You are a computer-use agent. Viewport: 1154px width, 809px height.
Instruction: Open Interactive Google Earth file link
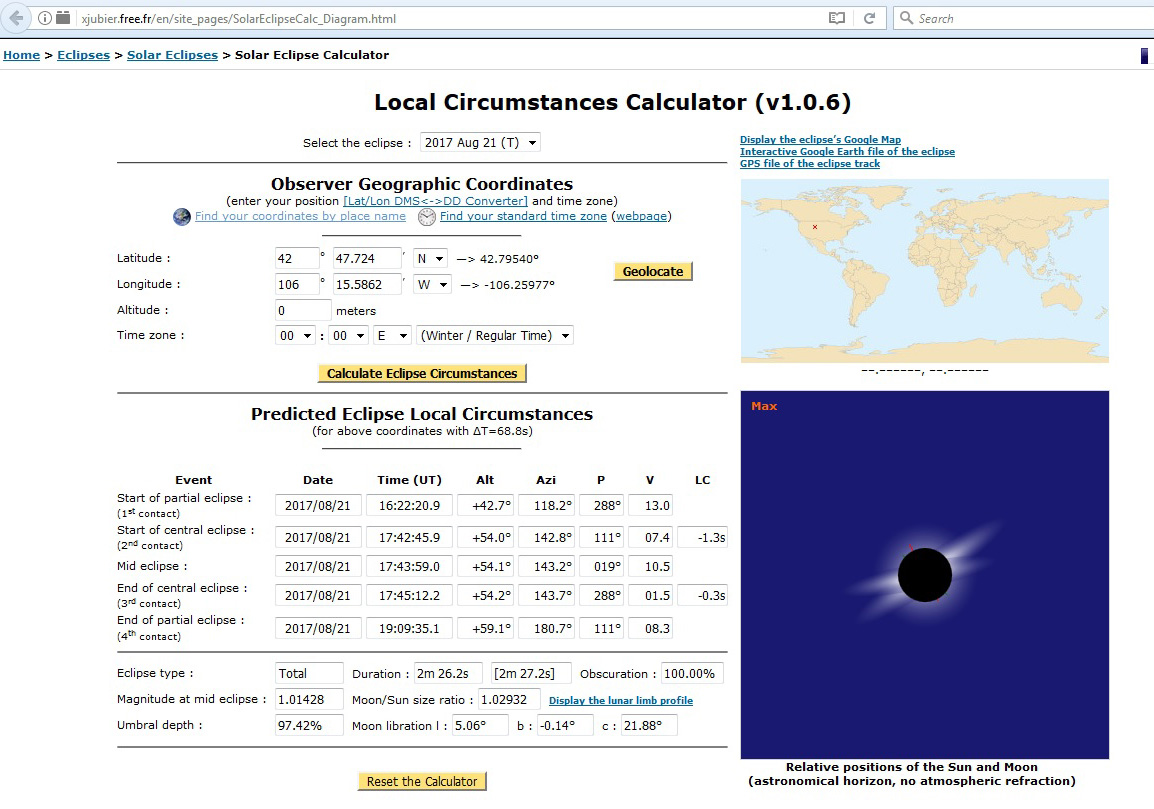coord(847,152)
